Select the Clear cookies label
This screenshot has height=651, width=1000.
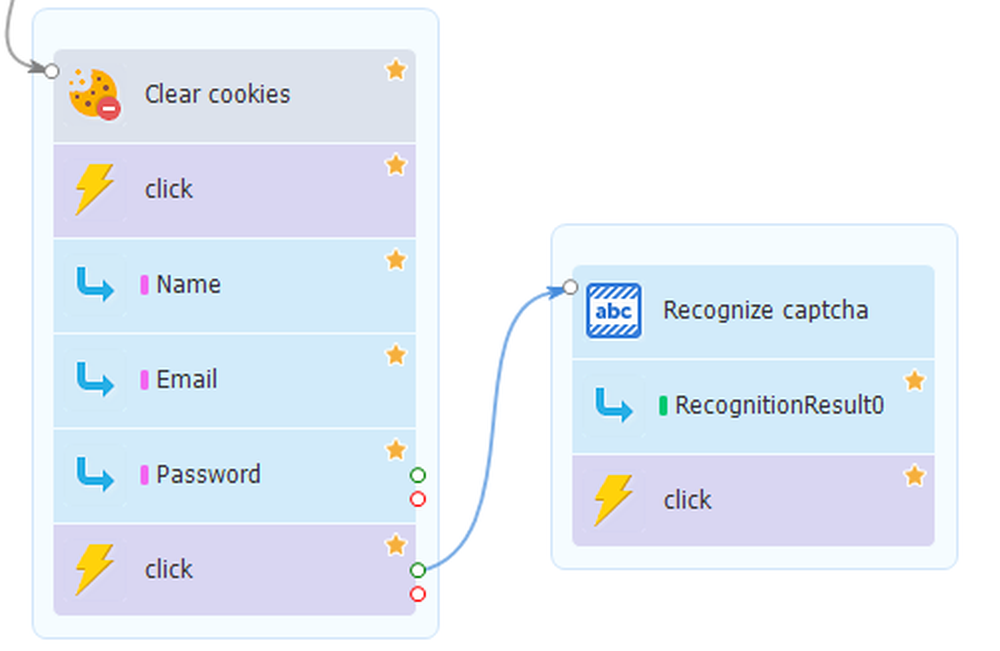click(x=217, y=94)
